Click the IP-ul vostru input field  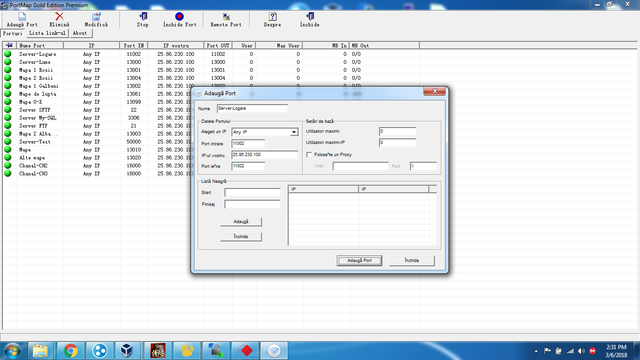(264, 155)
